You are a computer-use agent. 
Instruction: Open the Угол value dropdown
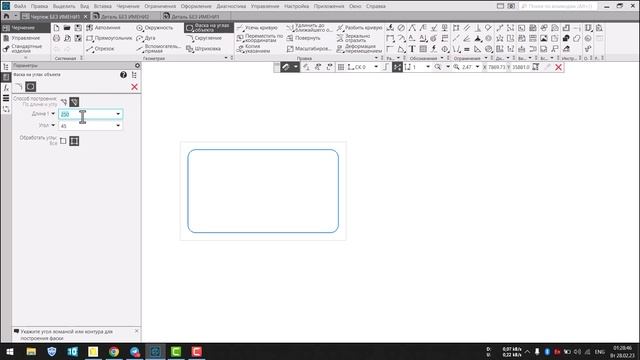coord(118,126)
